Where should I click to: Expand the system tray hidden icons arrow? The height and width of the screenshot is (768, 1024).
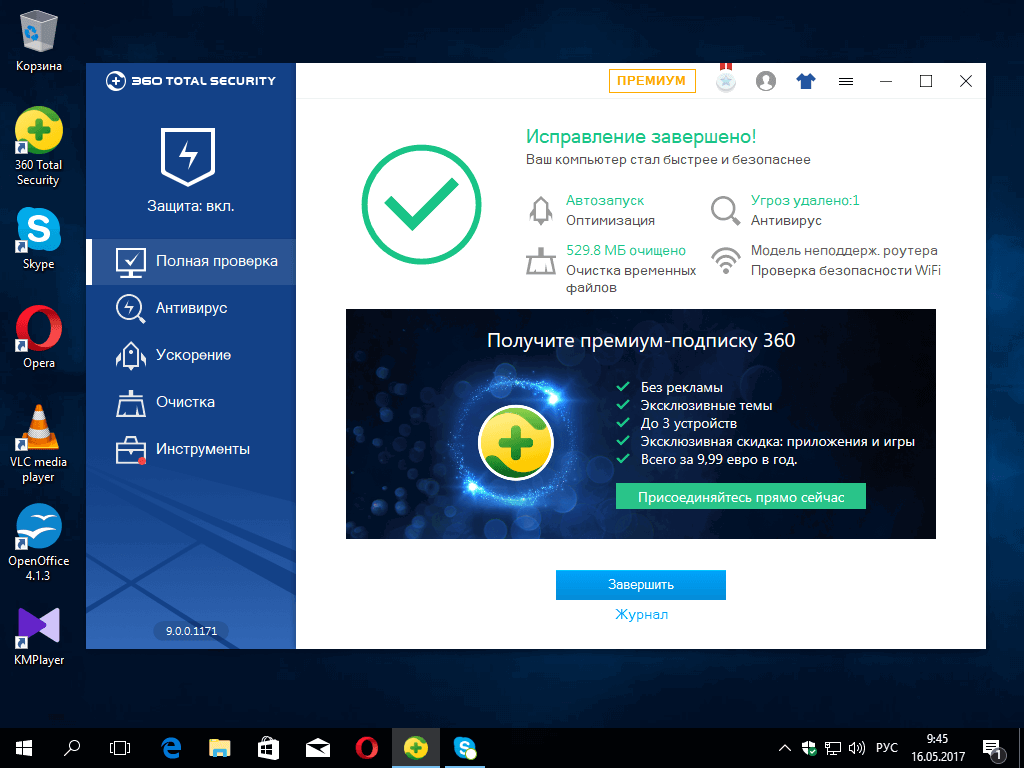pyautogui.click(x=784, y=747)
